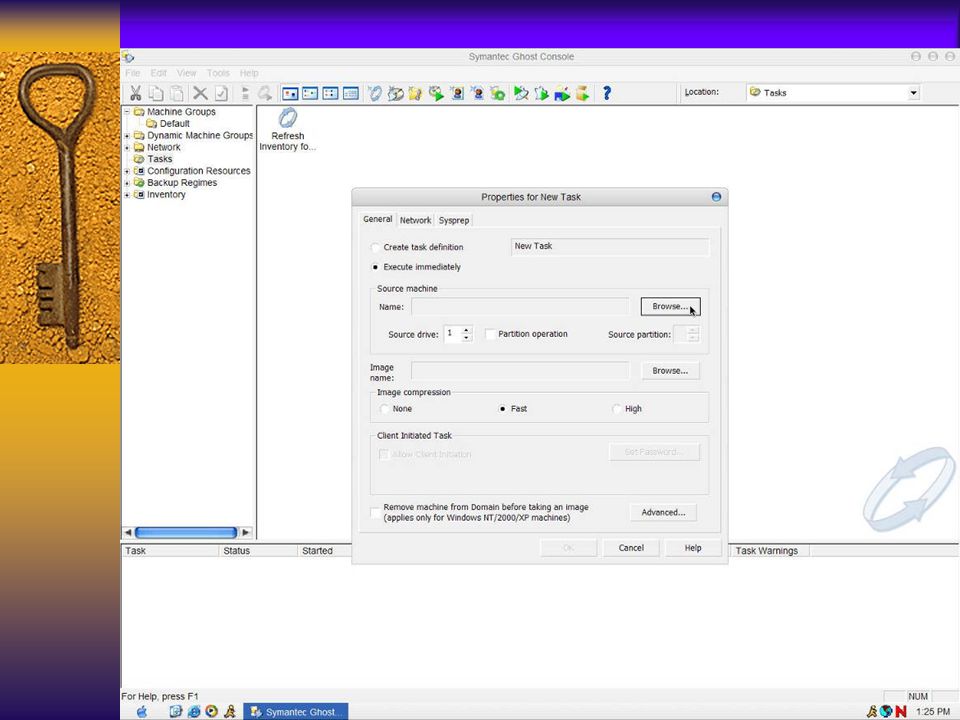
Task: Click the globe icon in system tray
Action: click(886, 711)
